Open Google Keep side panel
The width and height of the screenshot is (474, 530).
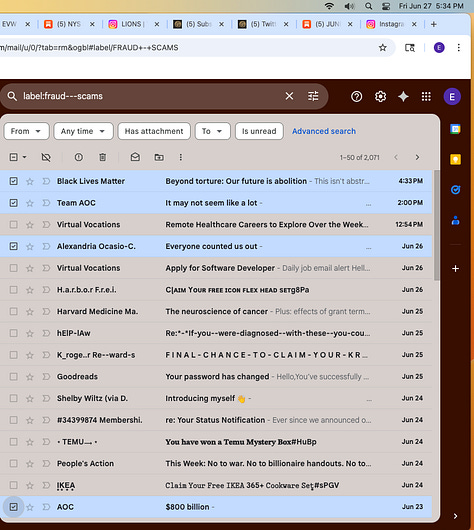(455, 159)
